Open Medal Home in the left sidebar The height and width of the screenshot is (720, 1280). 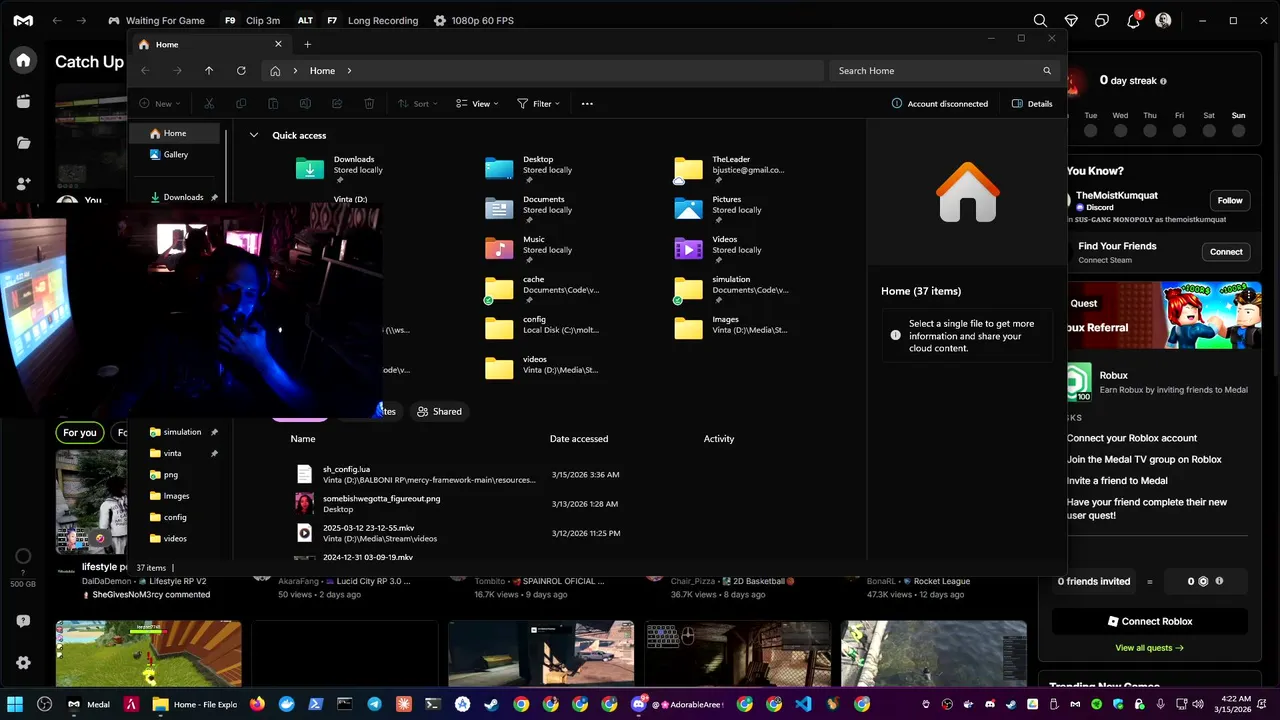point(23,60)
